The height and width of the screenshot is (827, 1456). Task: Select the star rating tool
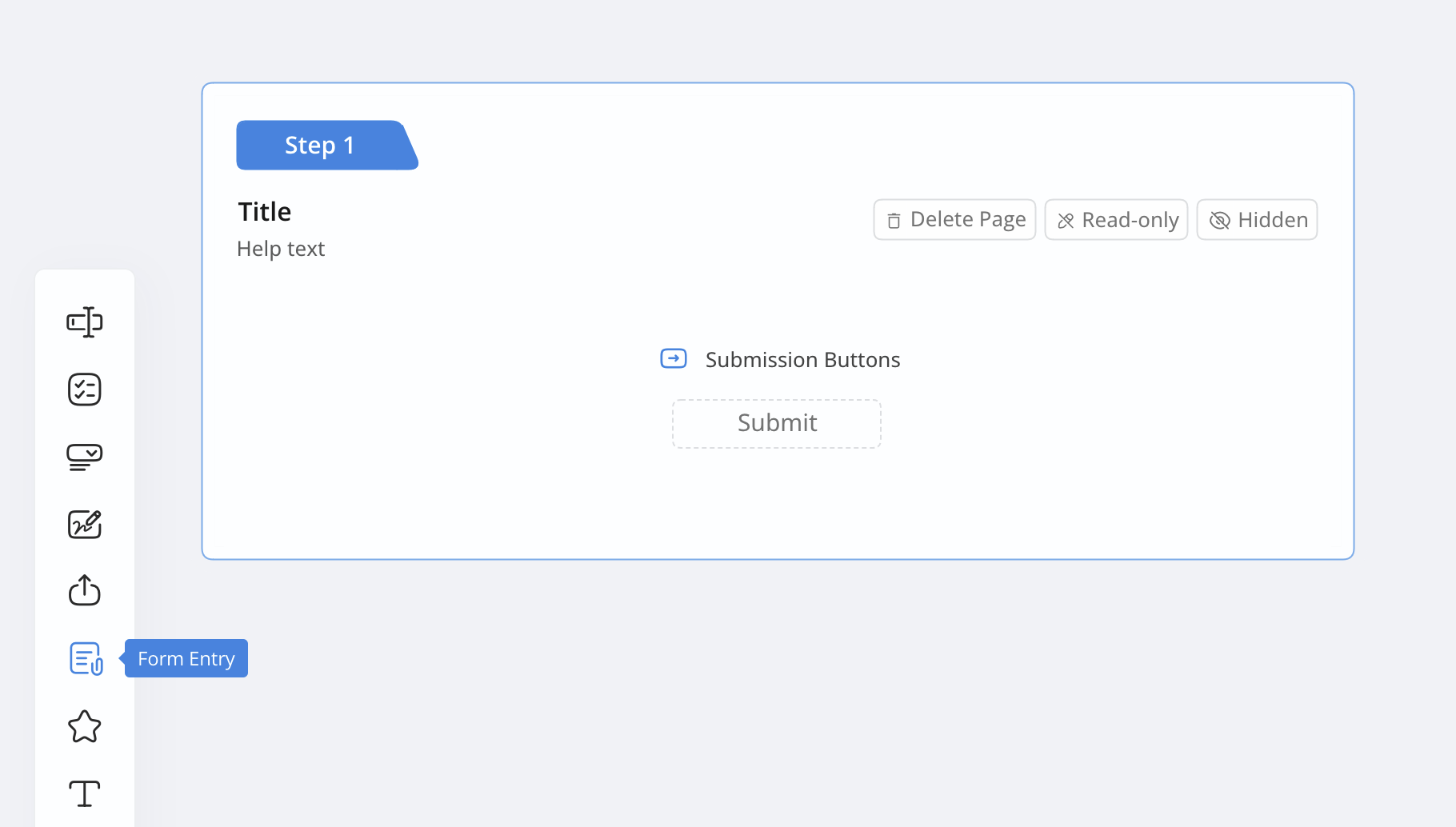click(x=84, y=726)
